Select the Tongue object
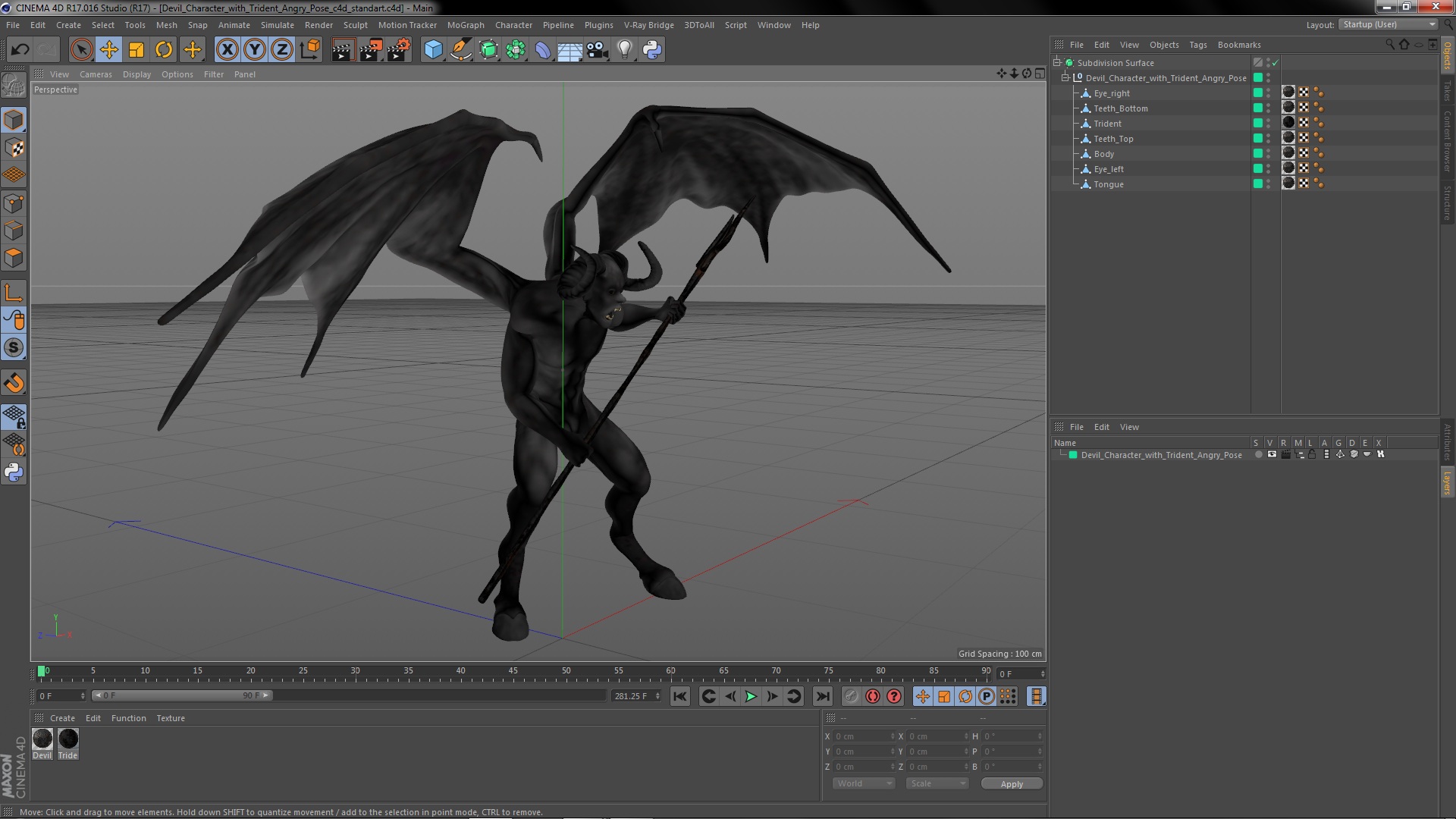The height and width of the screenshot is (819, 1456). 1108,184
